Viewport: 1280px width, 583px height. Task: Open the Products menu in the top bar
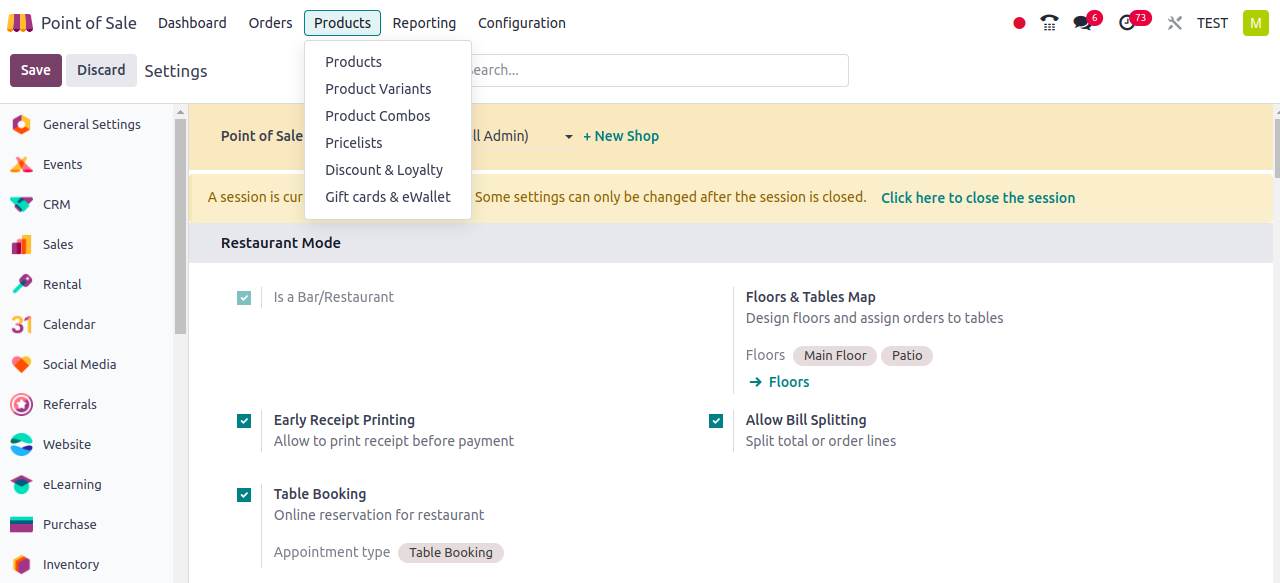point(342,23)
